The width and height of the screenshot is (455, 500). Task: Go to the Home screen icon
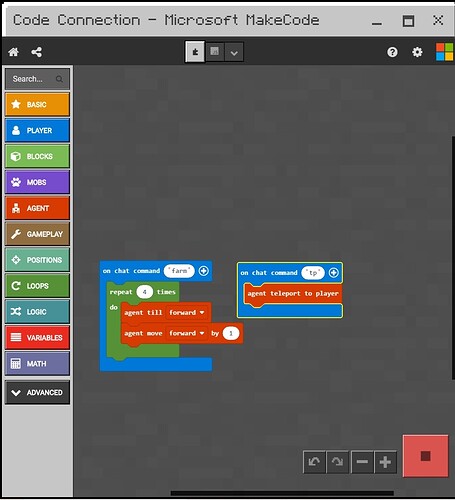pos(13,52)
